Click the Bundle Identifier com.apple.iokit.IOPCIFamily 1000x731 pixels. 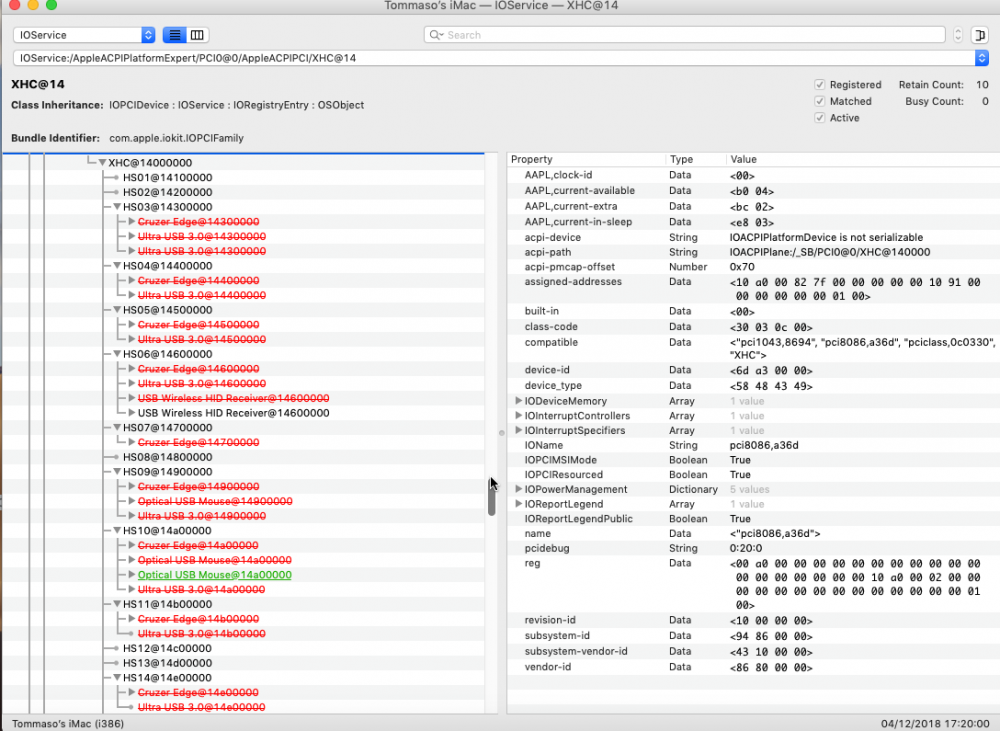click(x=177, y=138)
